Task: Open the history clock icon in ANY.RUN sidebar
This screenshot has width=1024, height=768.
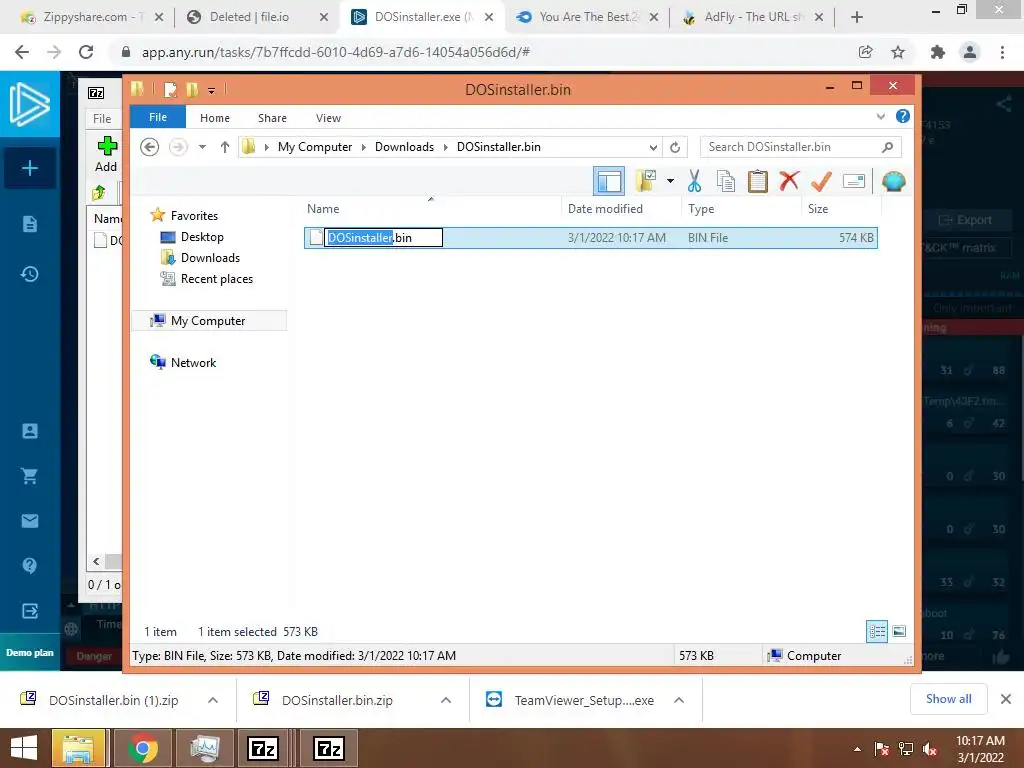Action: [29, 274]
